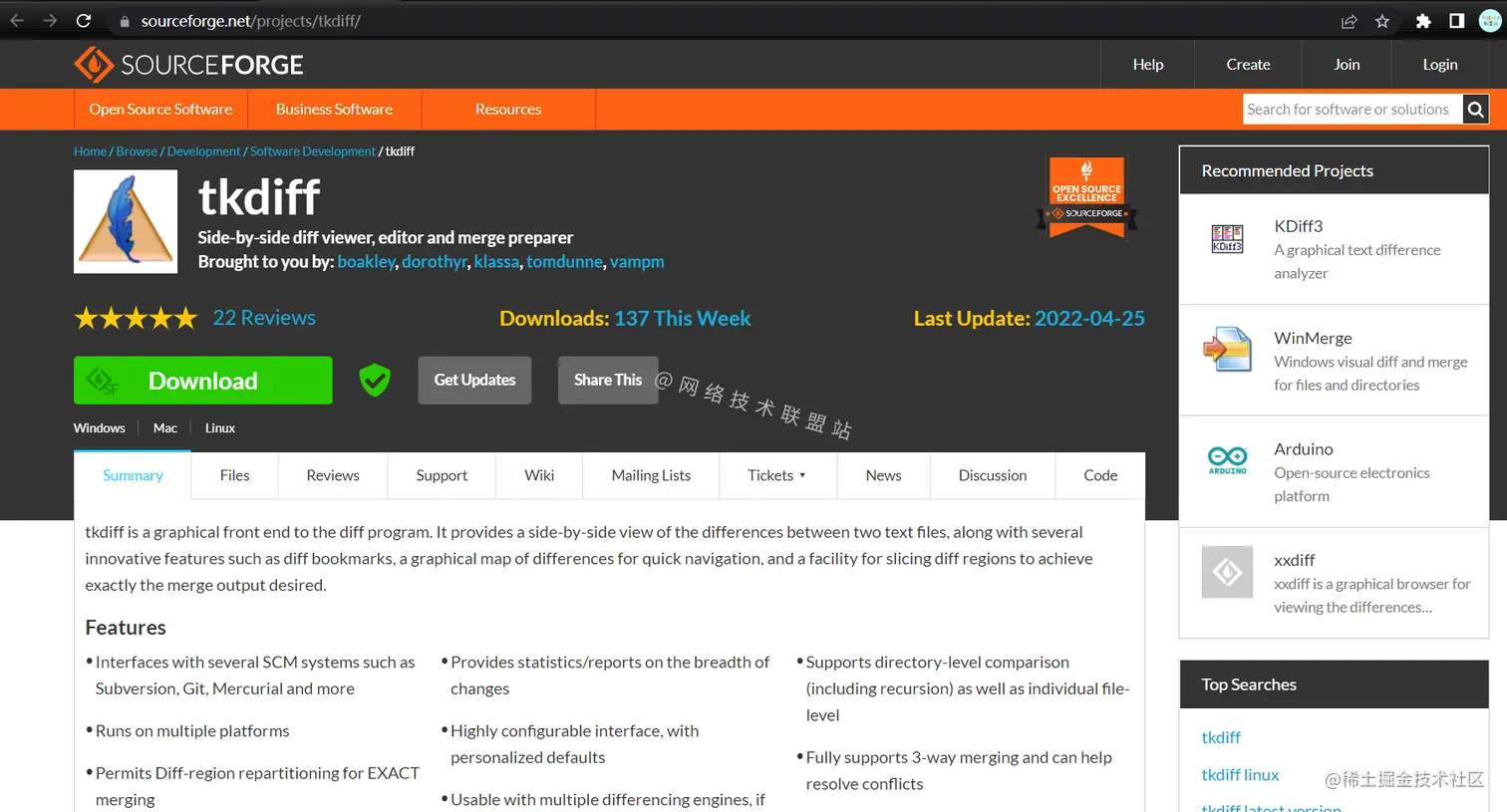Screen dimensions: 1507x812
Task: Click Help in the top header
Action: point(1148,65)
